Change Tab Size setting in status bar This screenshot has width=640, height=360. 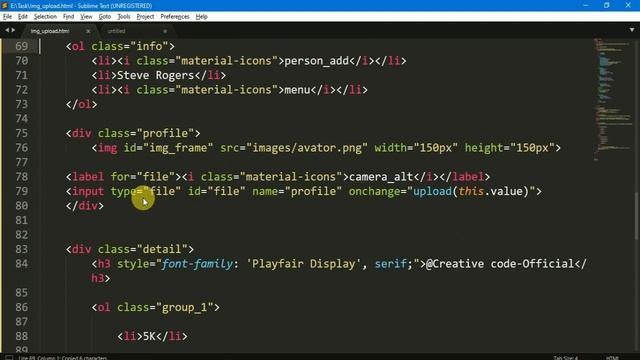pyautogui.click(x=566, y=358)
